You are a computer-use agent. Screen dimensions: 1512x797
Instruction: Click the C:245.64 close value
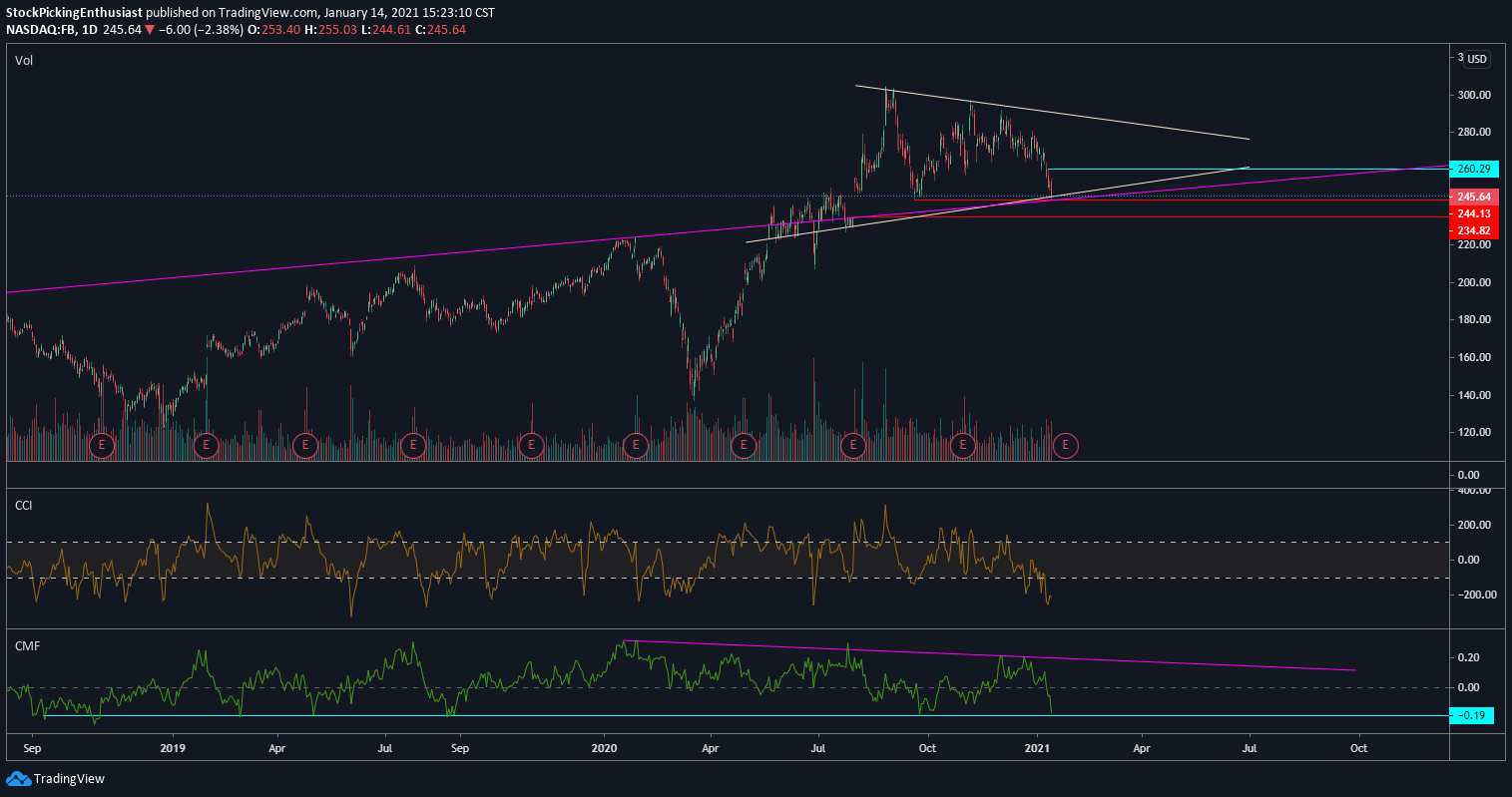440,30
